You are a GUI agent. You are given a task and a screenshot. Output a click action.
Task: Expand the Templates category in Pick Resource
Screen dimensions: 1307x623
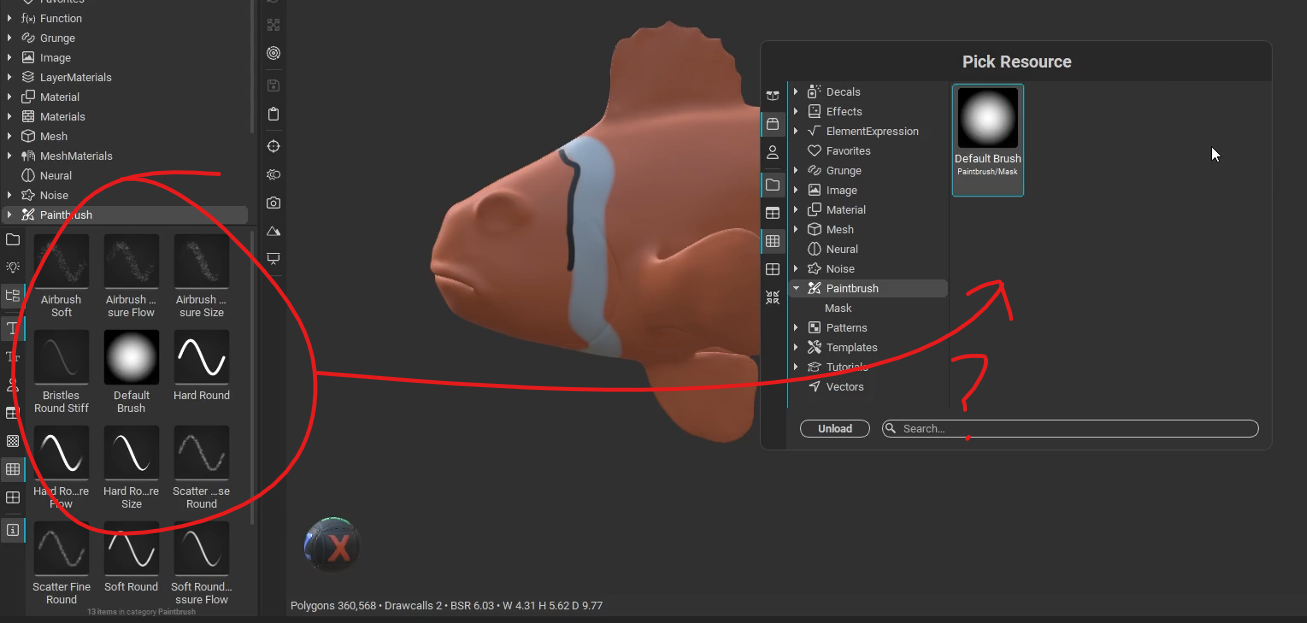tap(796, 347)
